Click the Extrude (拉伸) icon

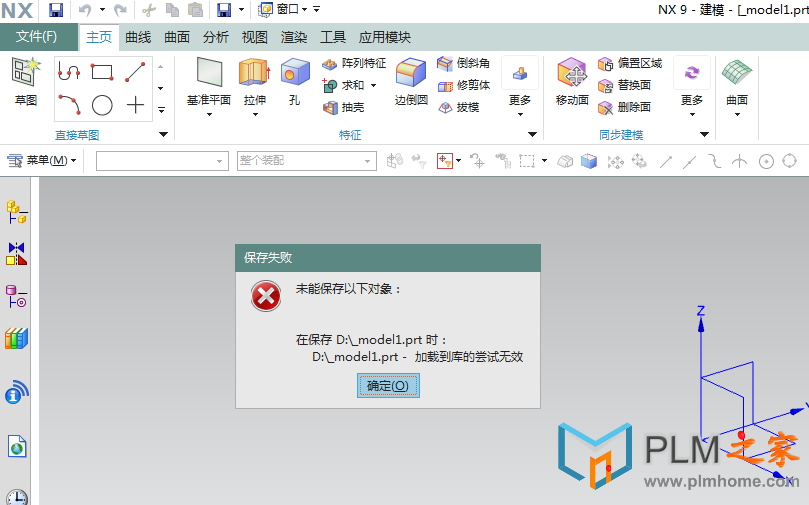254,72
